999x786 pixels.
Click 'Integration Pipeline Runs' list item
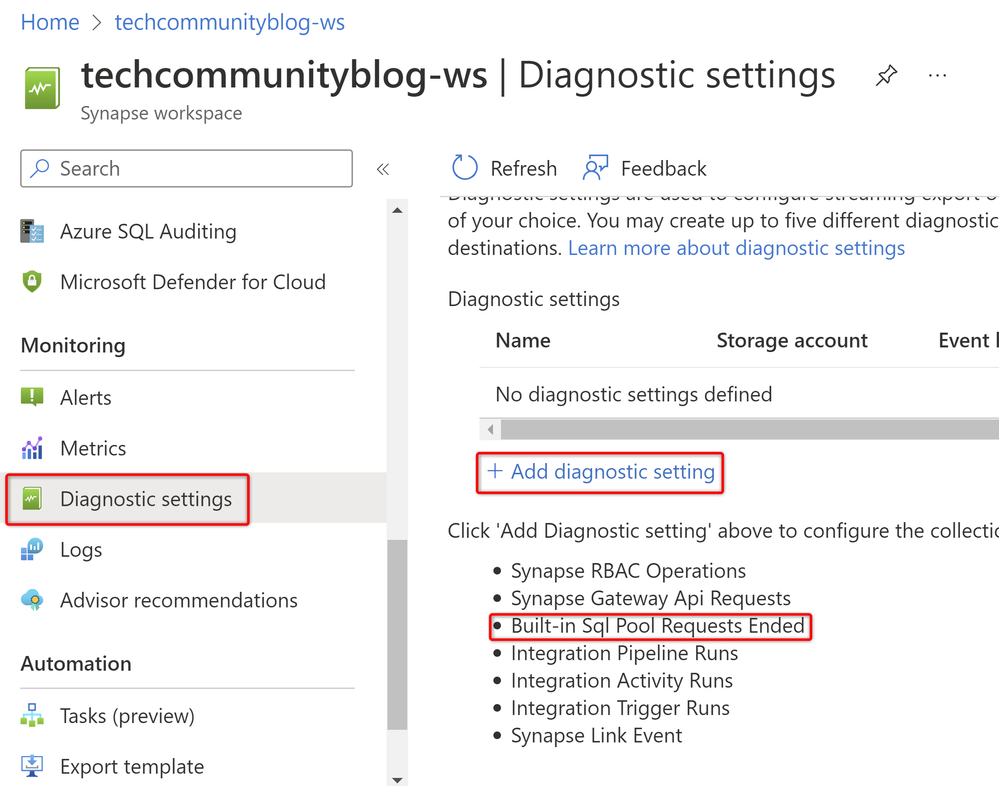[x=624, y=653]
